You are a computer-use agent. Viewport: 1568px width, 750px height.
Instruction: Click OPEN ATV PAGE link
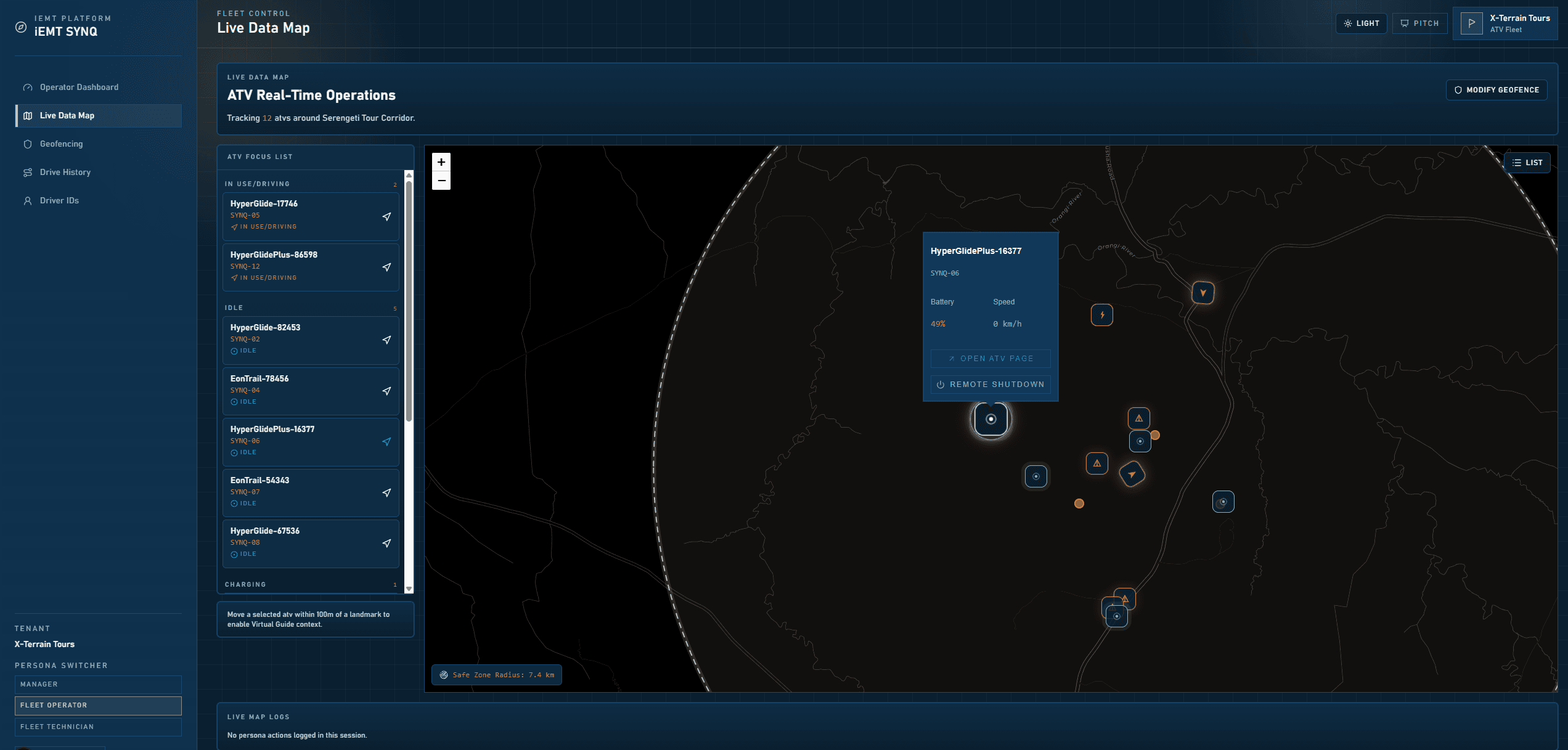[x=990, y=359]
